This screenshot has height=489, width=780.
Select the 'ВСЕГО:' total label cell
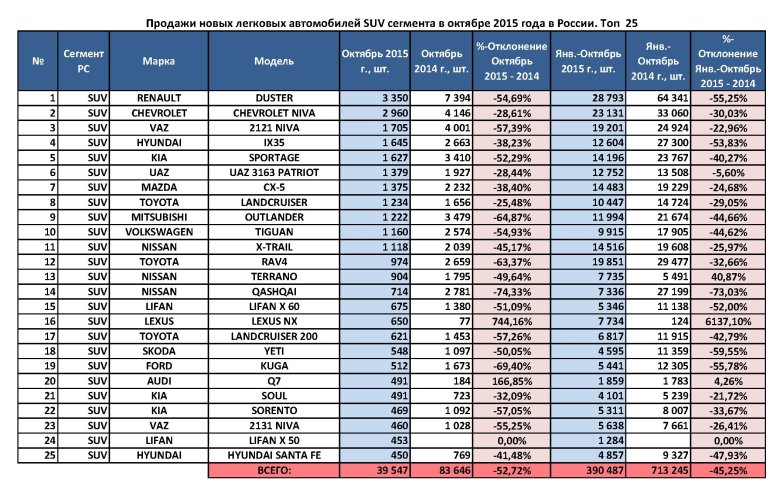pyautogui.click(x=274, y=468)
